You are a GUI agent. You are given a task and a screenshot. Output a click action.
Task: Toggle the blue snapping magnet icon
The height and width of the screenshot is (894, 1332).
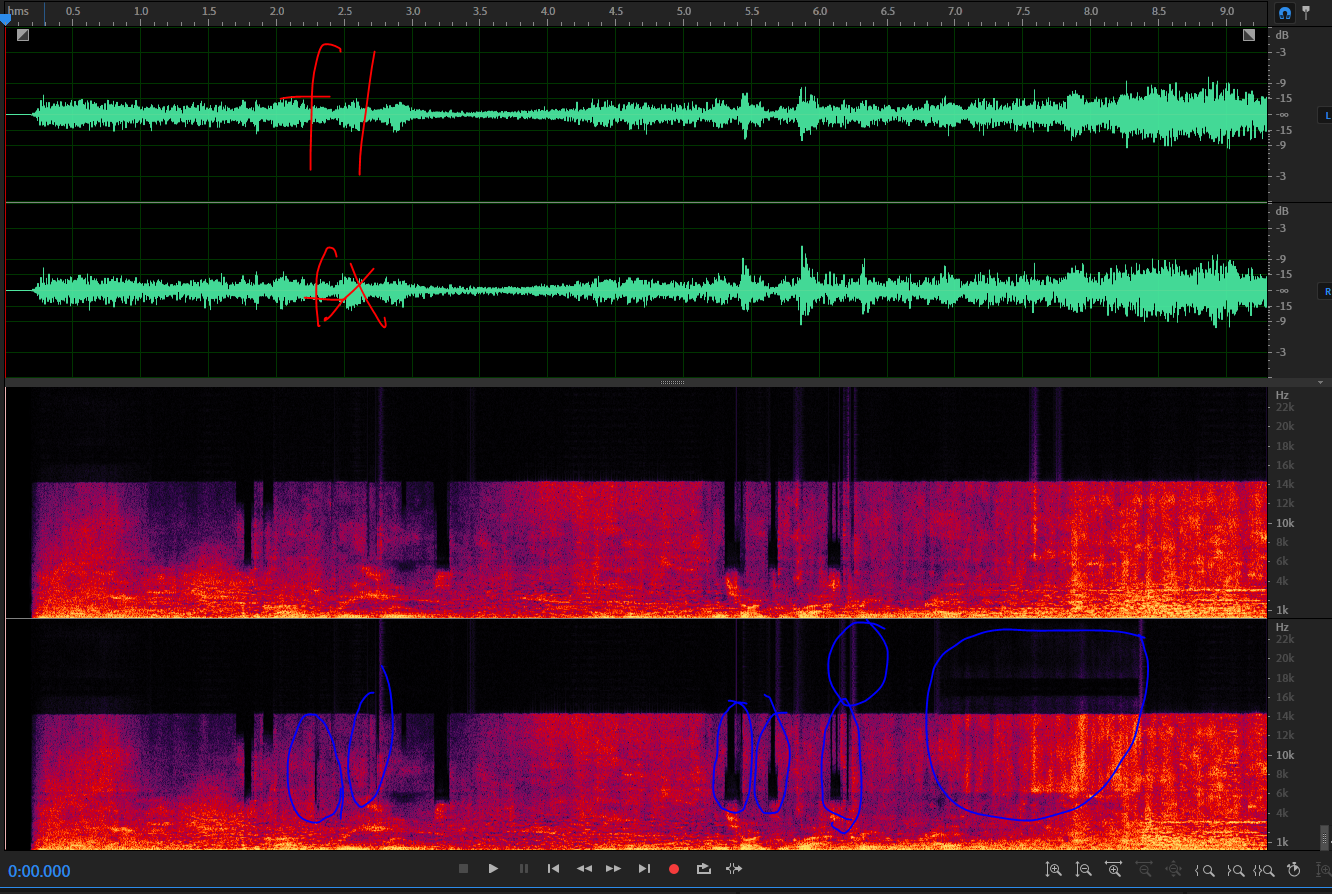point(1283,13)
